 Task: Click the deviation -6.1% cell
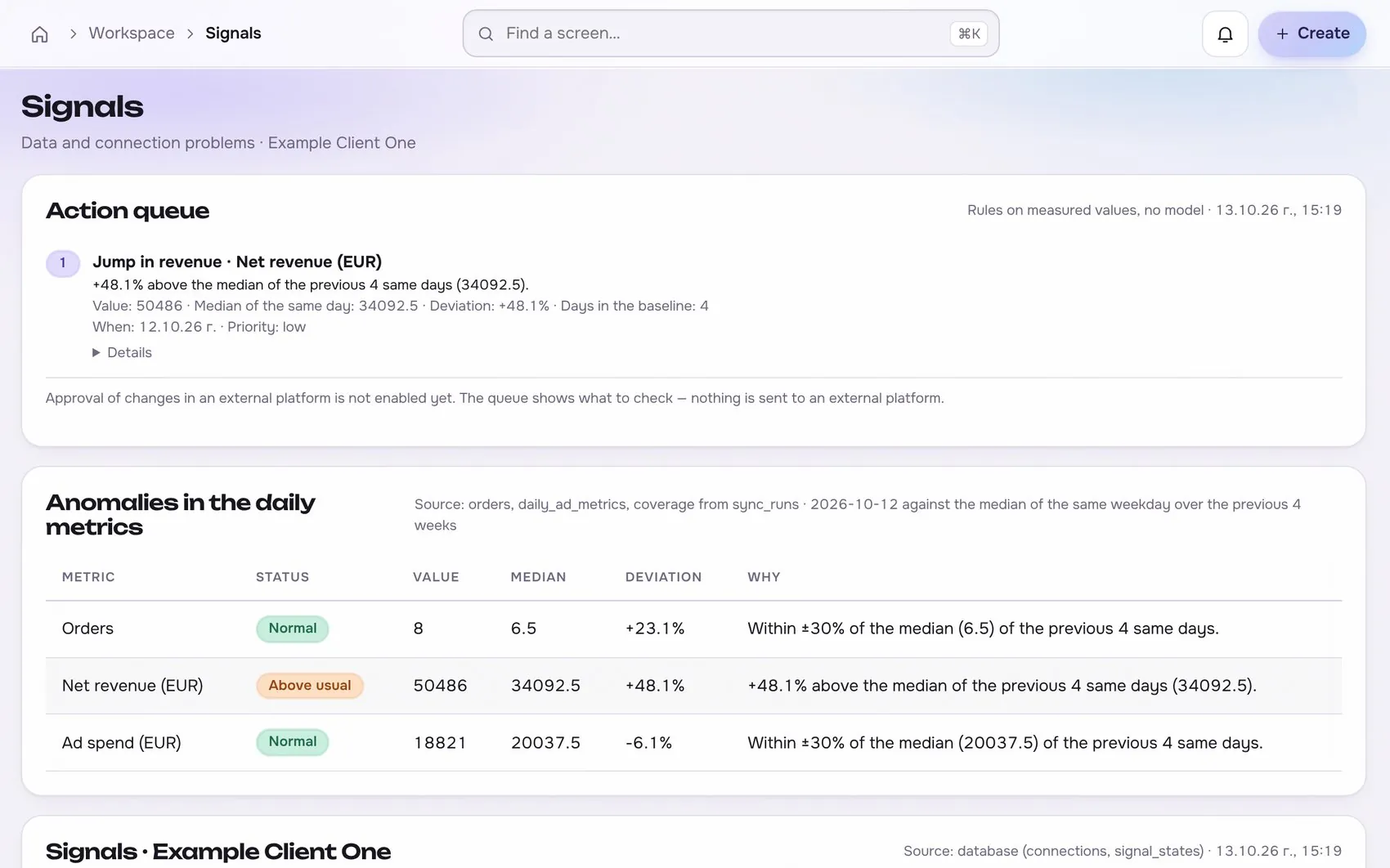[648, 743]
